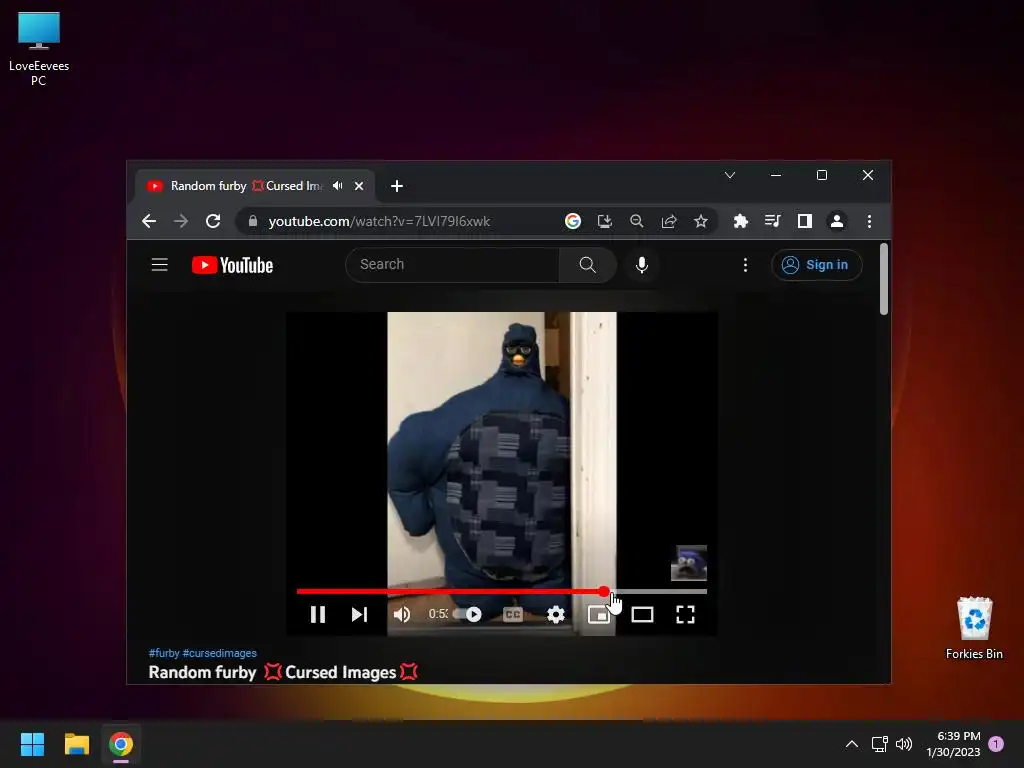Enable miniplayer mode

click(598, 615)
